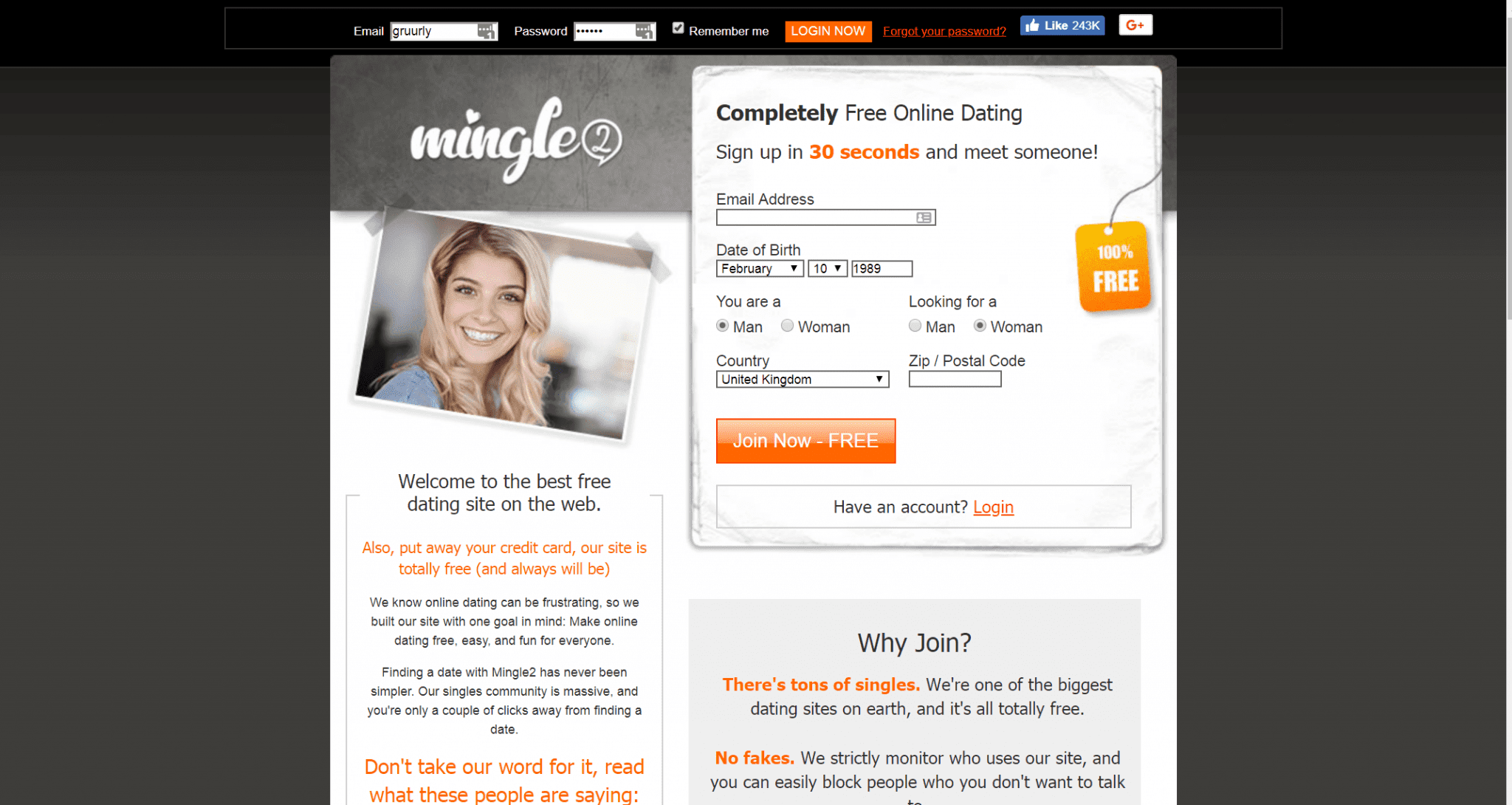Click the Zip Postal Code input field
This screenshot has height=805, width=1512.
tap(955, 378)
